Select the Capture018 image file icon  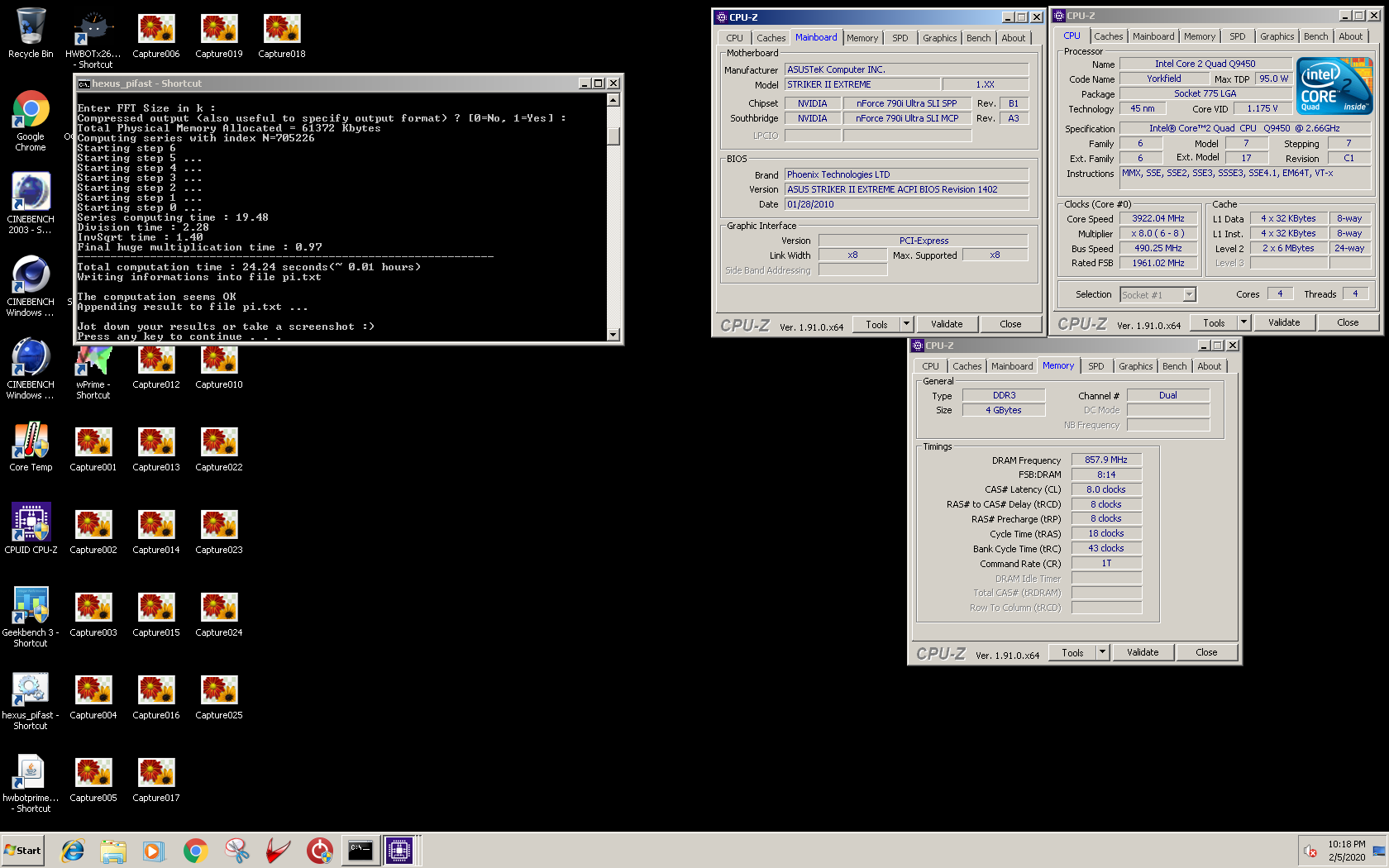pos(282,34)
